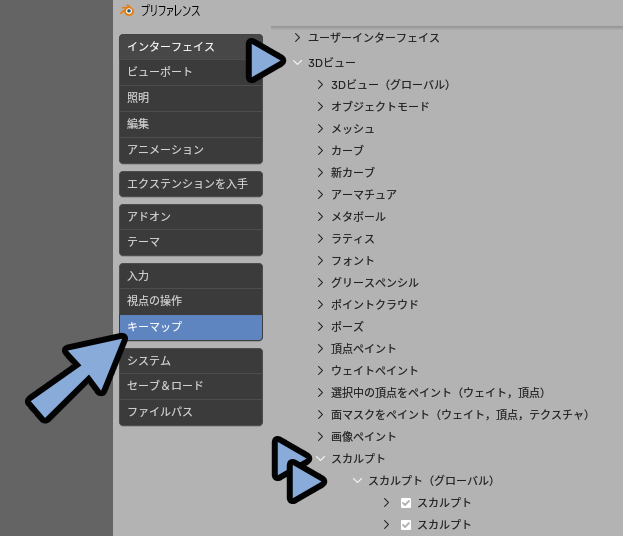Open the アドオン preferences section
The width and height of the screenshot is (623, 536).
(190, 217)
